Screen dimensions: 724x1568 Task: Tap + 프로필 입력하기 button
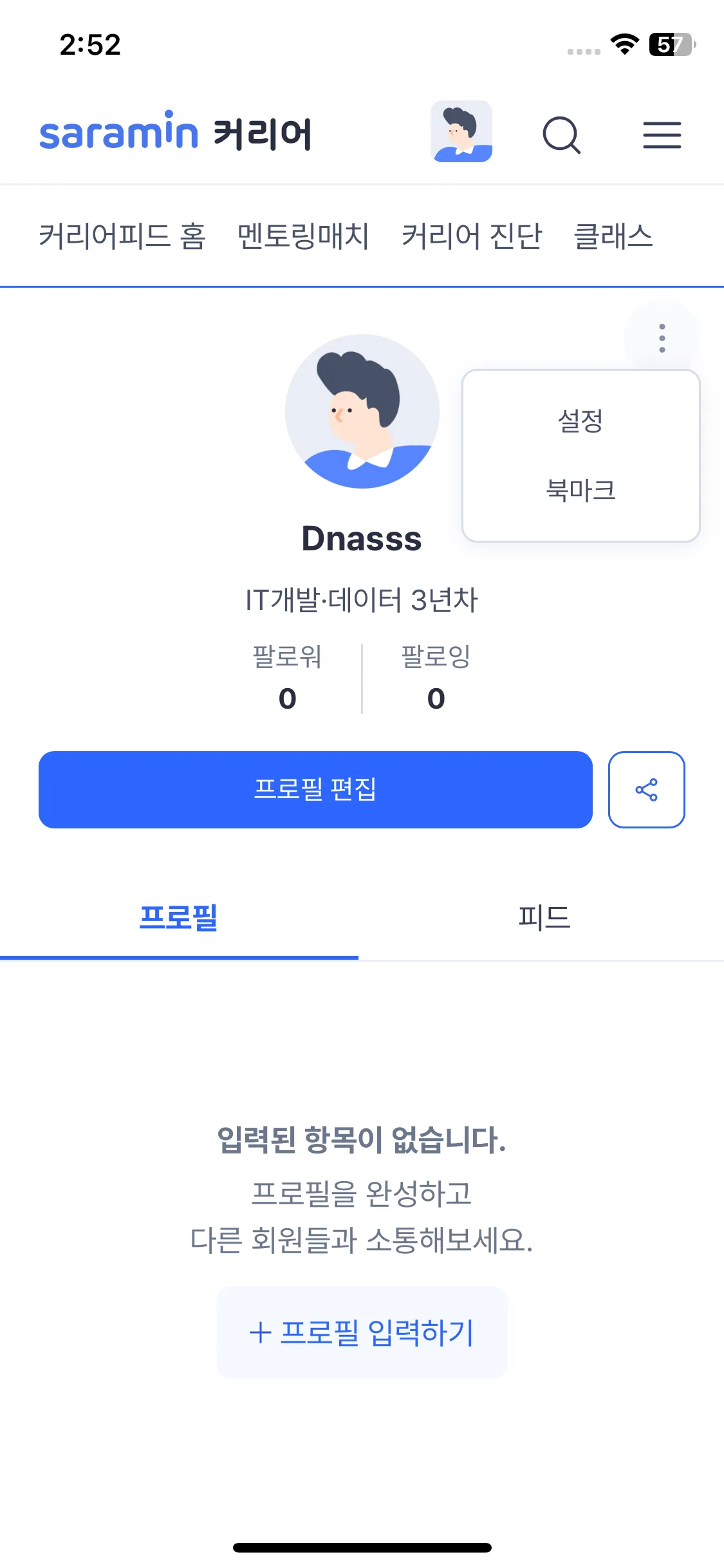pos(362,1332)
